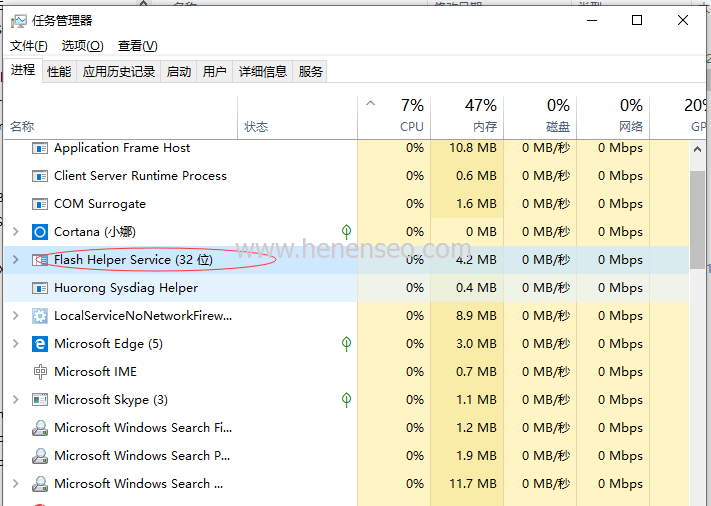Click the LocalServiceNoNetworkFirewall gear icon

tap(40, 316)
